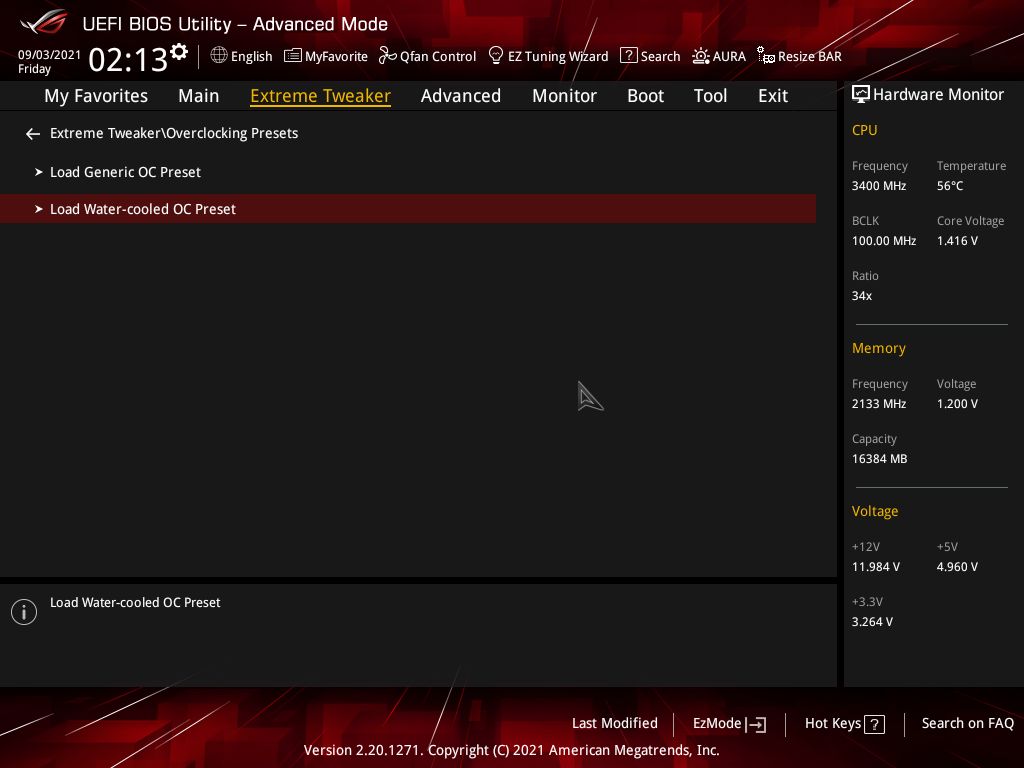1024x768 pixels.
Task: Click the date 09/03/2021
Action: point(50,55)
